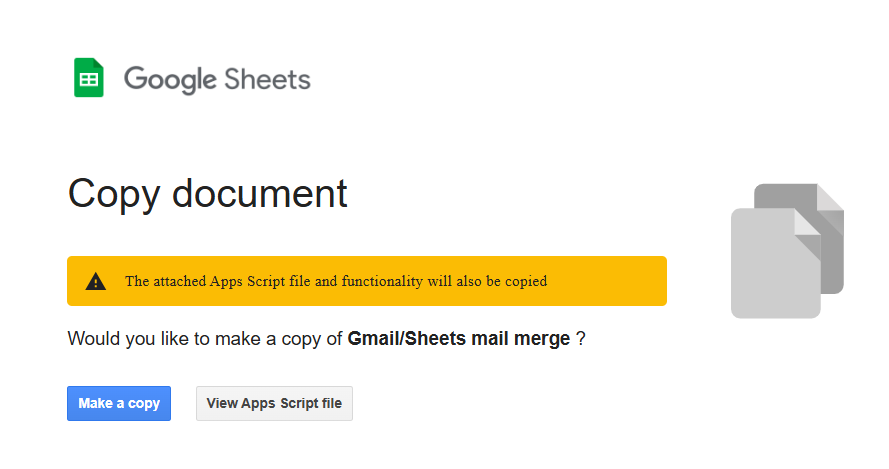889x469 pixels.
Task: Click the green Google Sheets logo icon
Action: click(x=88, y=78)
